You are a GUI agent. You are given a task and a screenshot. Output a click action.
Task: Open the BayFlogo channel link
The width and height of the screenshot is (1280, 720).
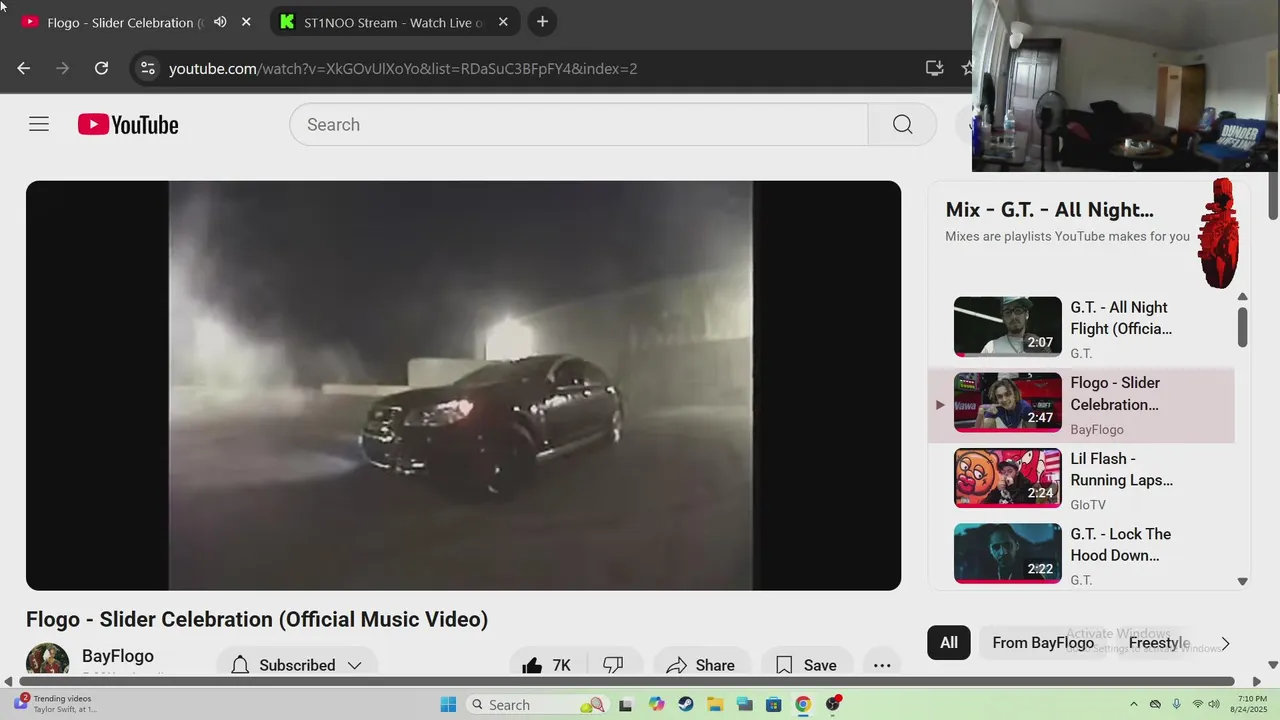(118, 656)
